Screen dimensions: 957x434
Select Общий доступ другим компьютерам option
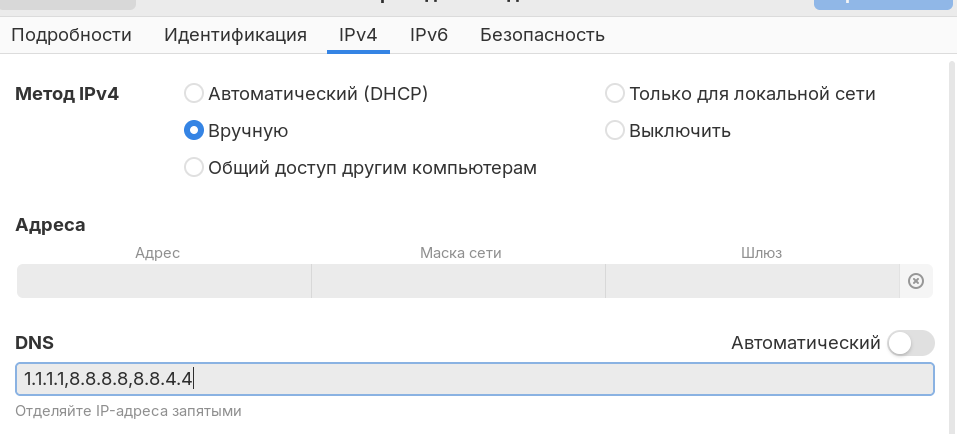coord(194,168)
